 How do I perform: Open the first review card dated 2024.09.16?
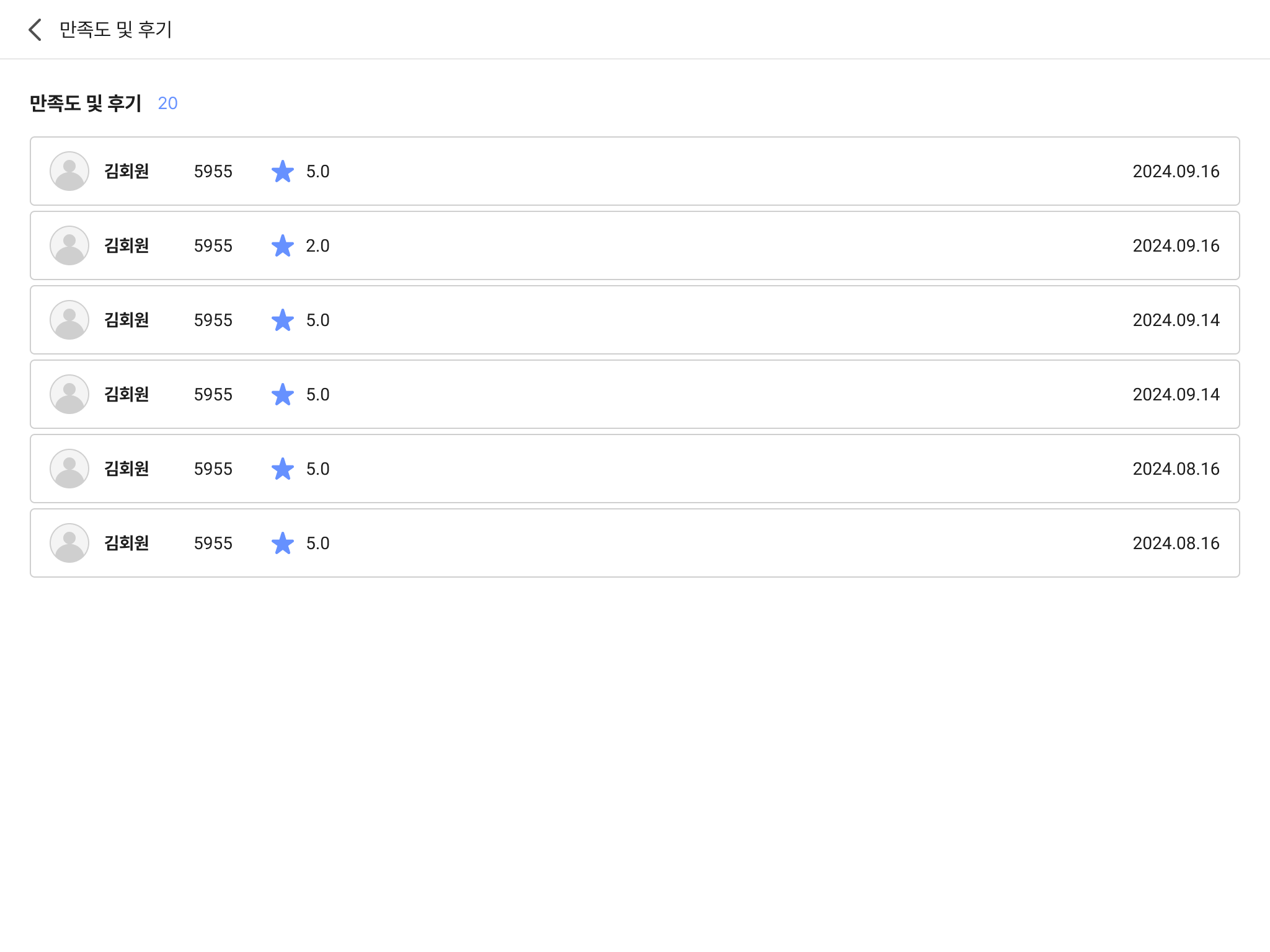(635, 171)
